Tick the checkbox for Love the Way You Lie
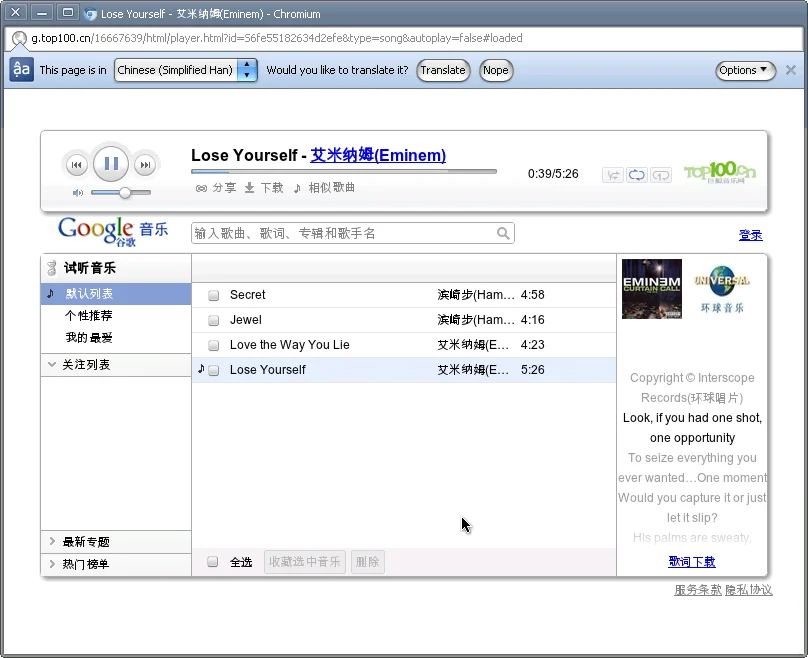The image size is (808, 658). tap(213, 345)
